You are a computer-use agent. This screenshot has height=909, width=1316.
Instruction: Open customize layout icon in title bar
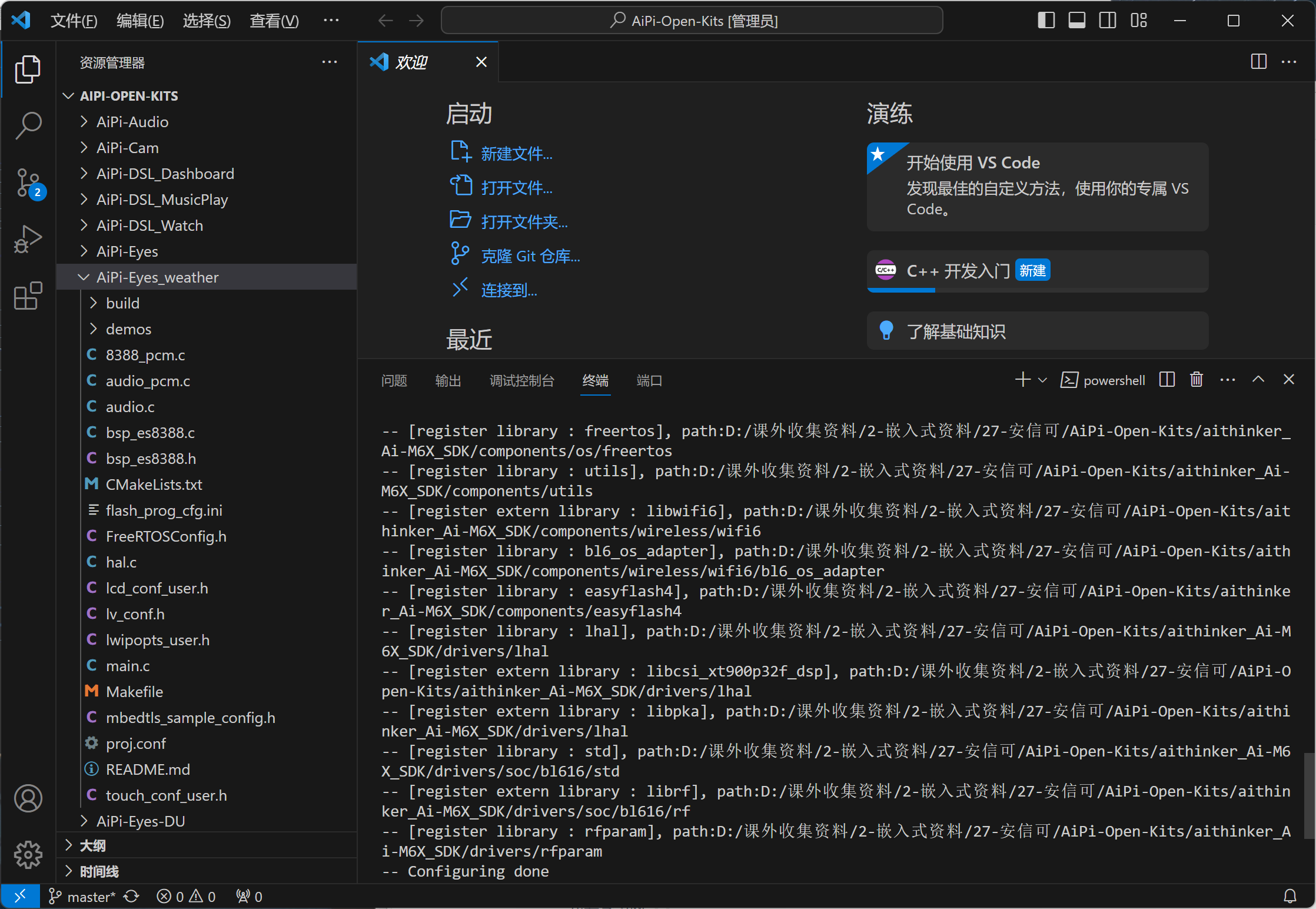(1138, 21)
